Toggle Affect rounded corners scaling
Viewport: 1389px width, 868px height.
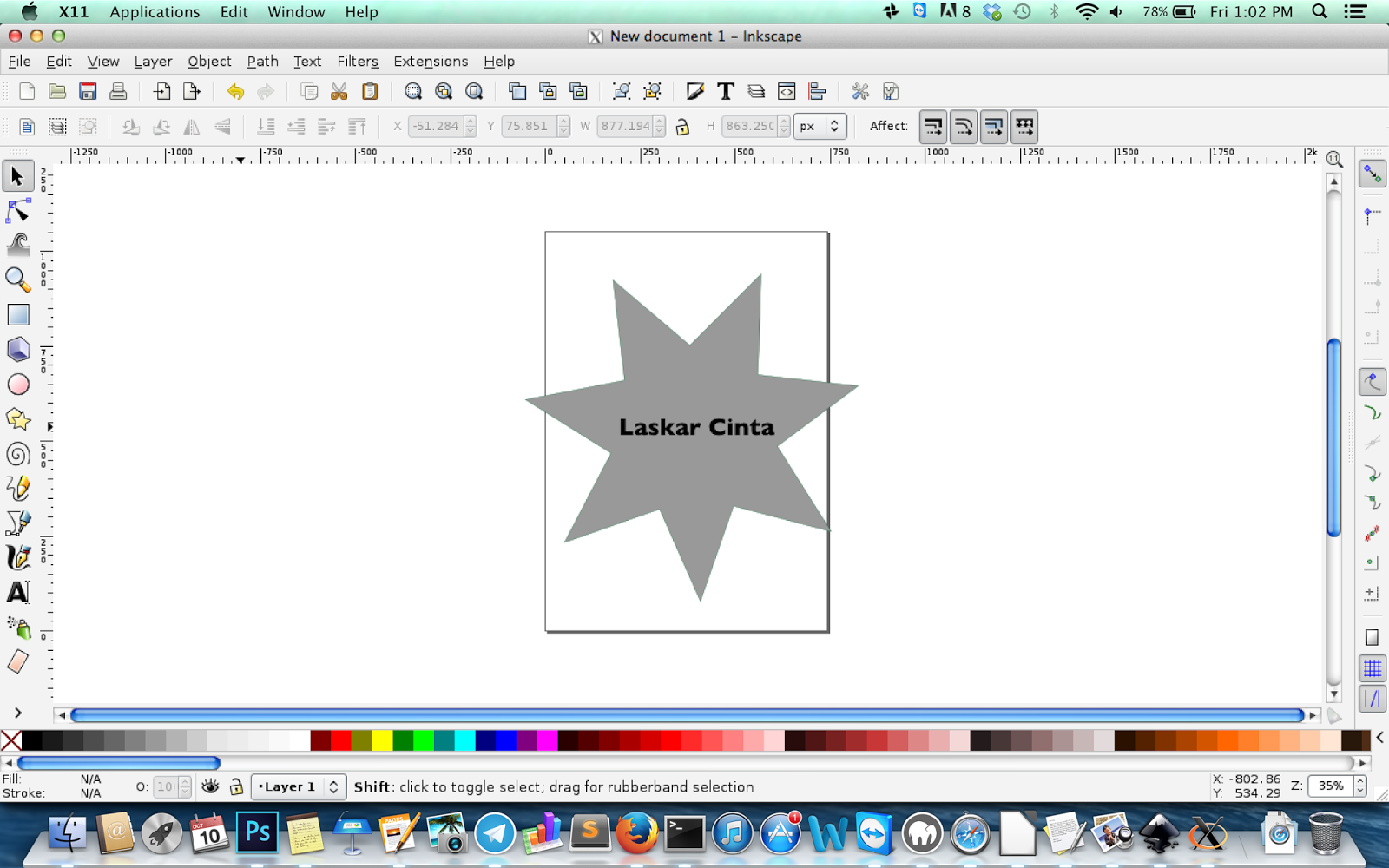click(x=964, y=127)
